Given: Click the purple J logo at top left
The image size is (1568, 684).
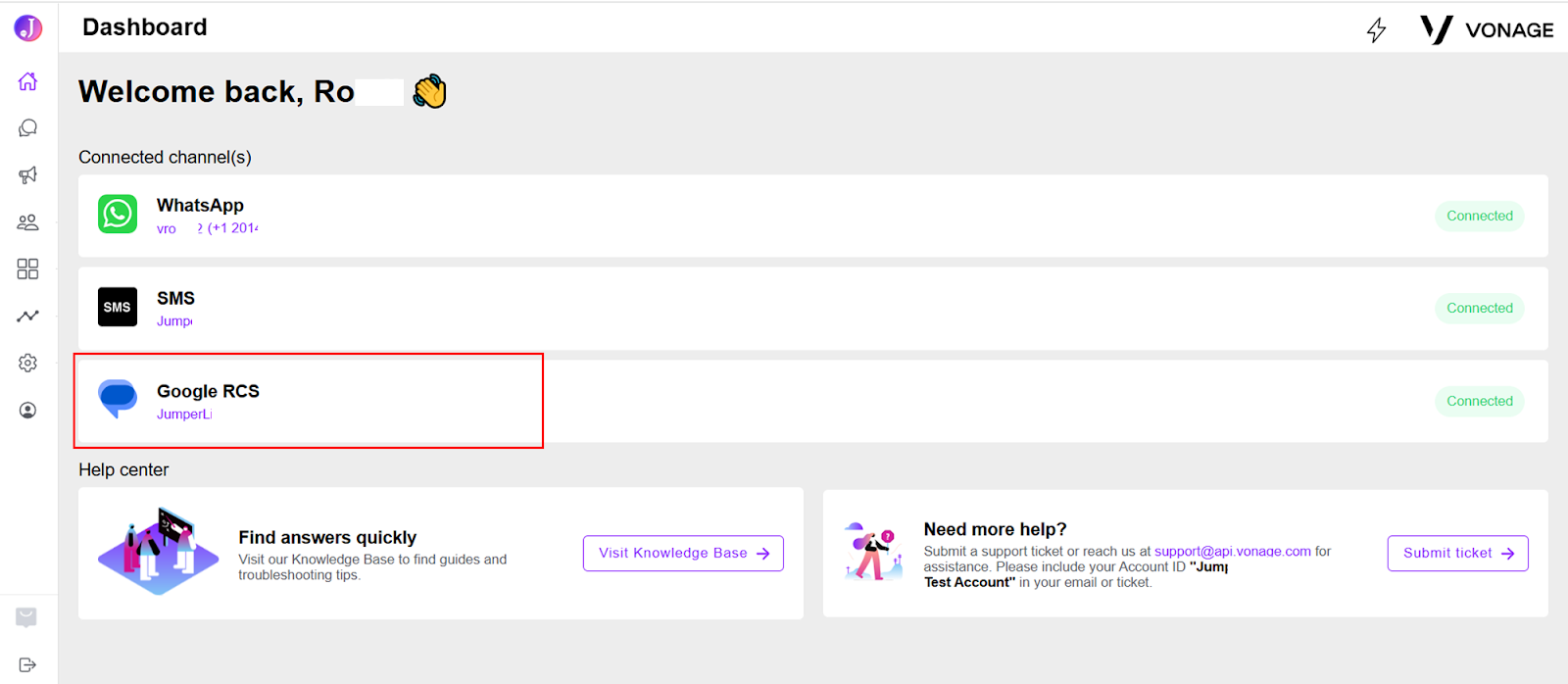Looking at the screenshot, I should click(27, 28).
